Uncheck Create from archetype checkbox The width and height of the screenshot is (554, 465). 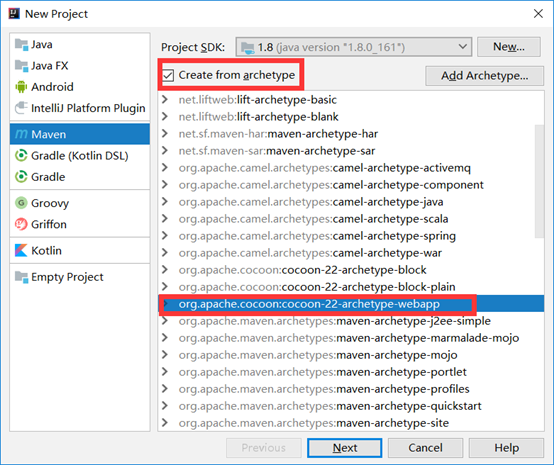[168, 75]
